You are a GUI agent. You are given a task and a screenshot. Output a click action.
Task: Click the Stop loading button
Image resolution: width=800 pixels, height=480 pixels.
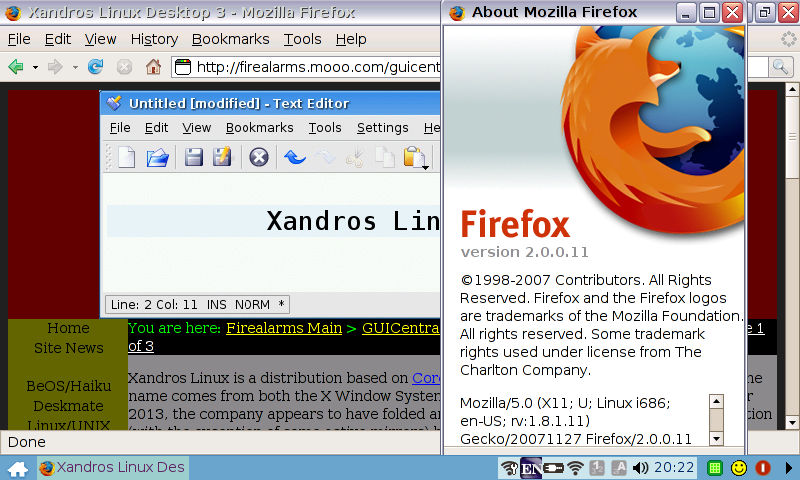click(124, 67)
